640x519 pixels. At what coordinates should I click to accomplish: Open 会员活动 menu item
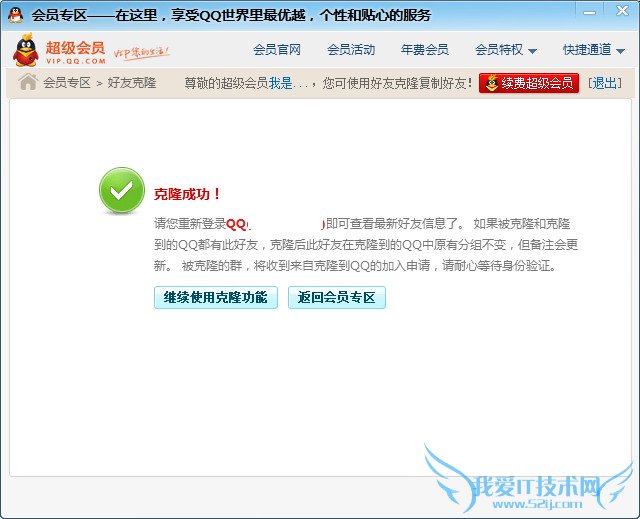(351, 50)
